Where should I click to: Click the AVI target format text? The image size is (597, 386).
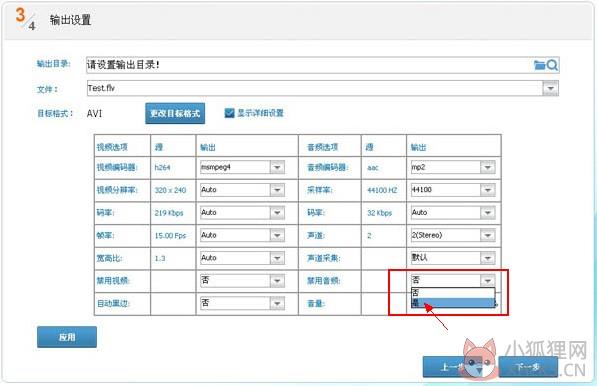(94, 113)
